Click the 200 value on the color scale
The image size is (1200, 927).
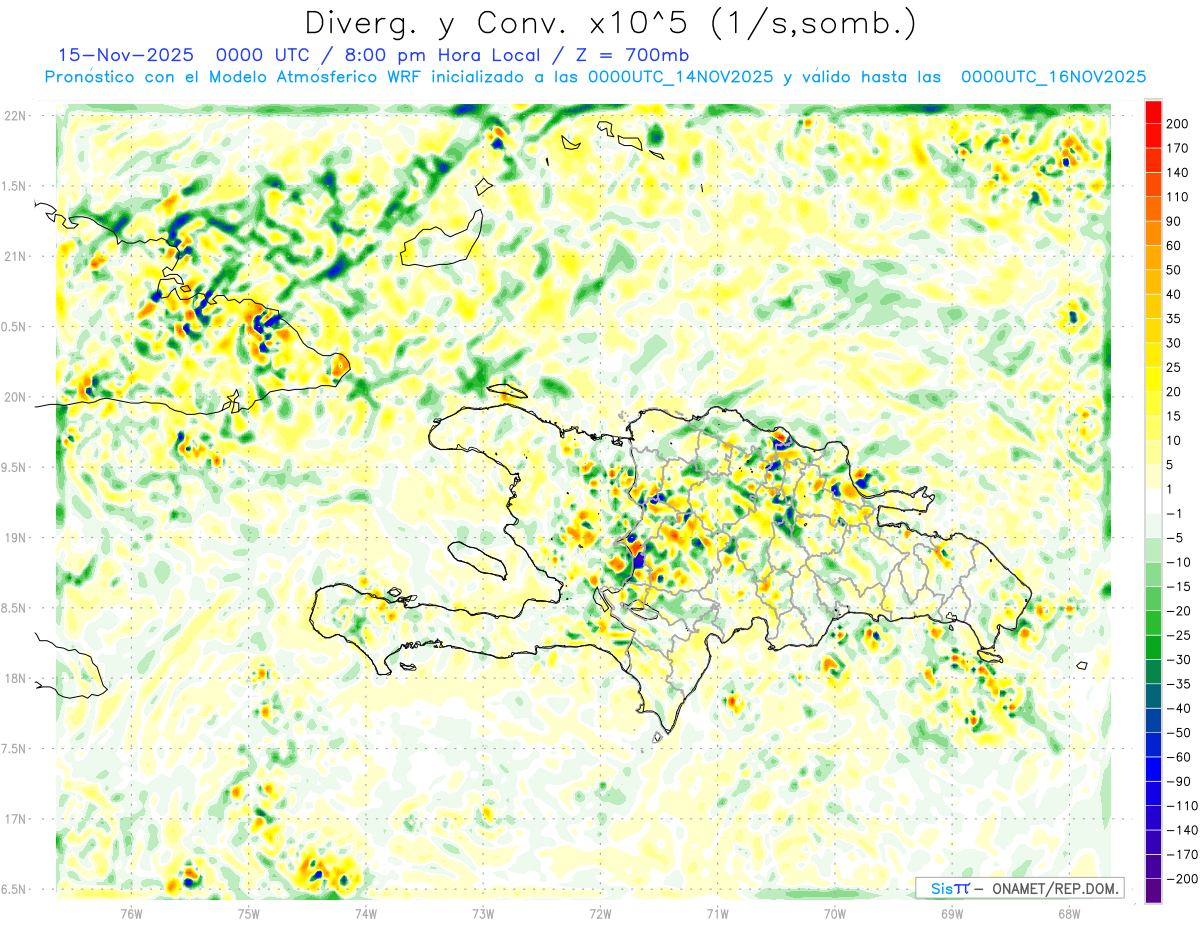pyautogui.click(x=1176, y=124)
